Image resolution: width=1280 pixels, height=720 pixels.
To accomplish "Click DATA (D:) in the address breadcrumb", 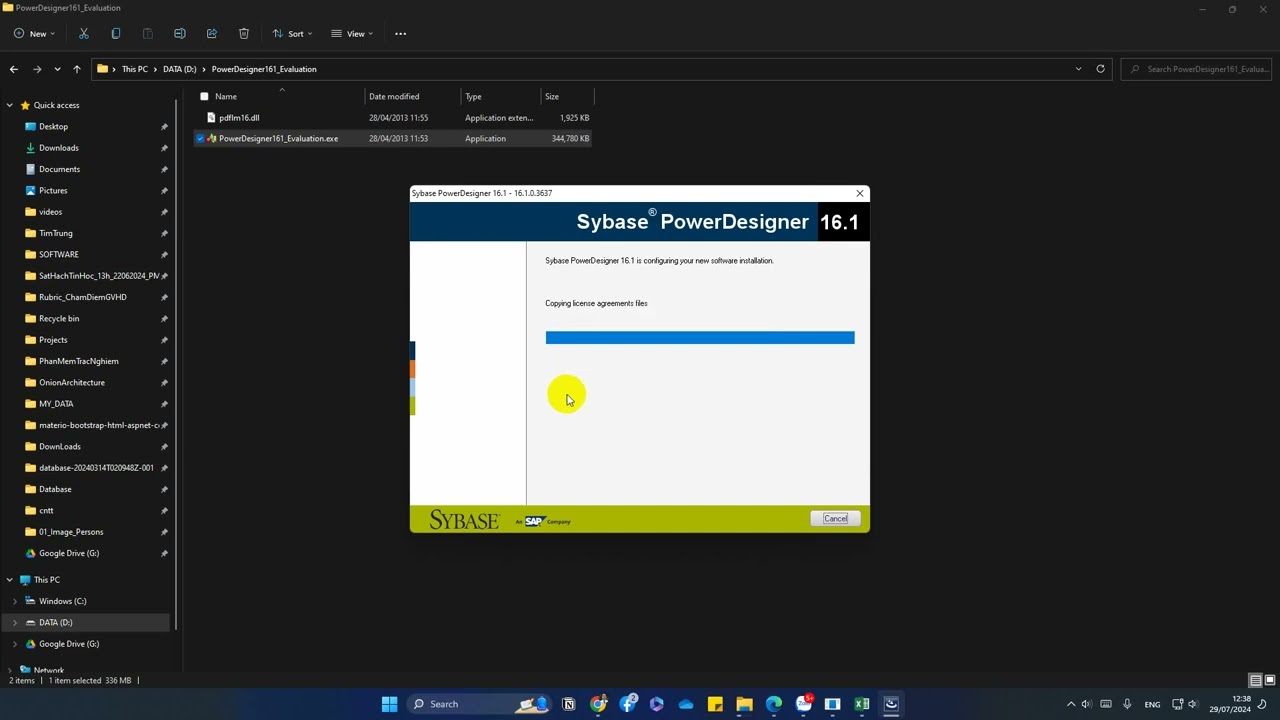I will click(180, 69).
